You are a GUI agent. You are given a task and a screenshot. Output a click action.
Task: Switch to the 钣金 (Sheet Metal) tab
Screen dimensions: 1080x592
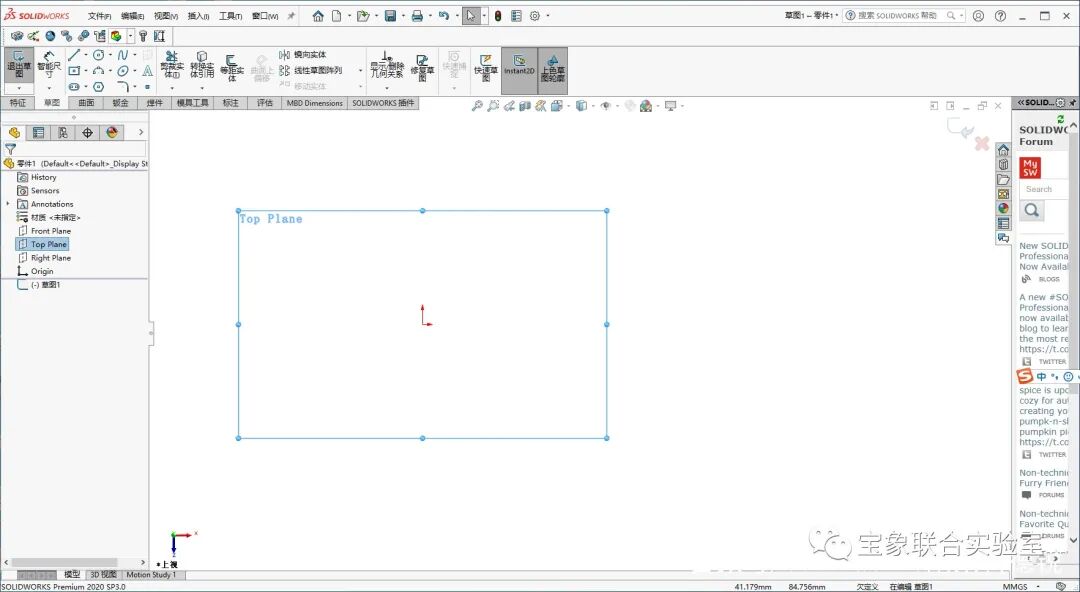[x=121, y=103]
